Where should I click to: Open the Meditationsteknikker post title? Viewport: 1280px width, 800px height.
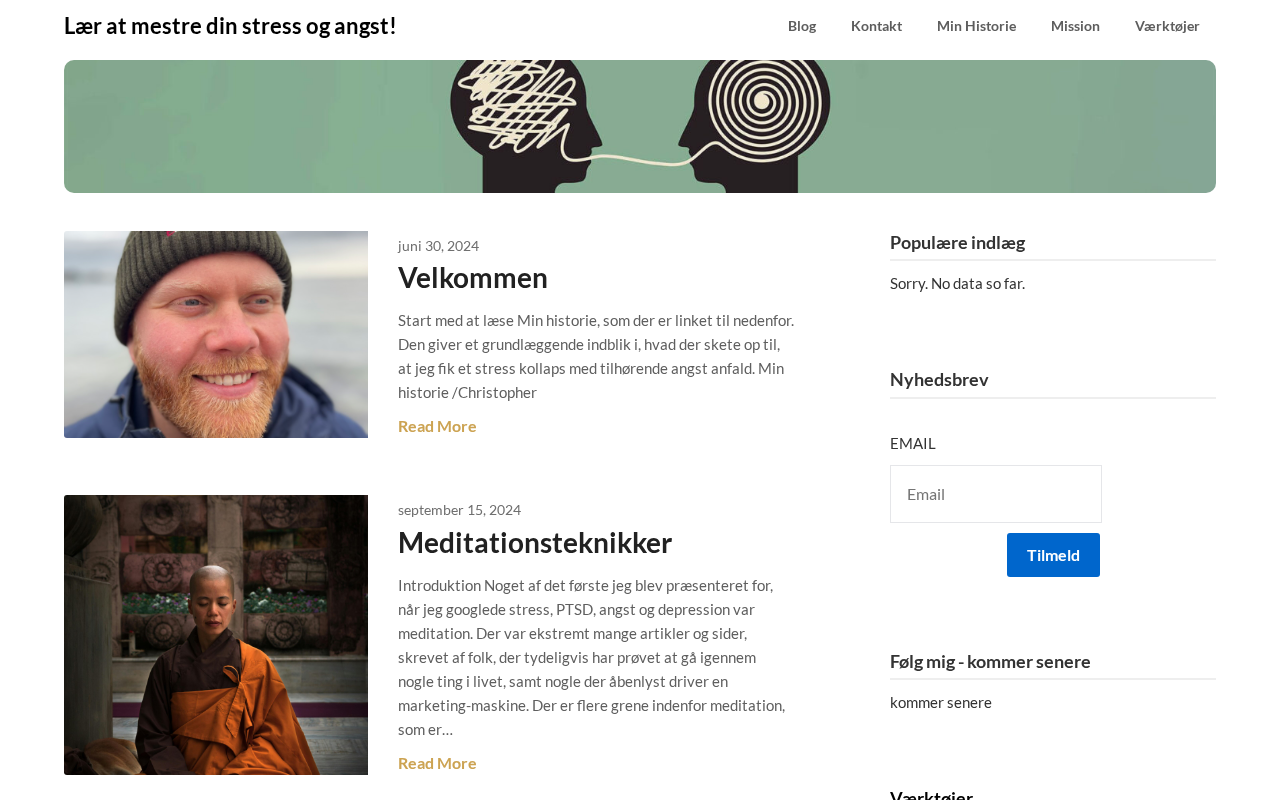coord(535,542)
